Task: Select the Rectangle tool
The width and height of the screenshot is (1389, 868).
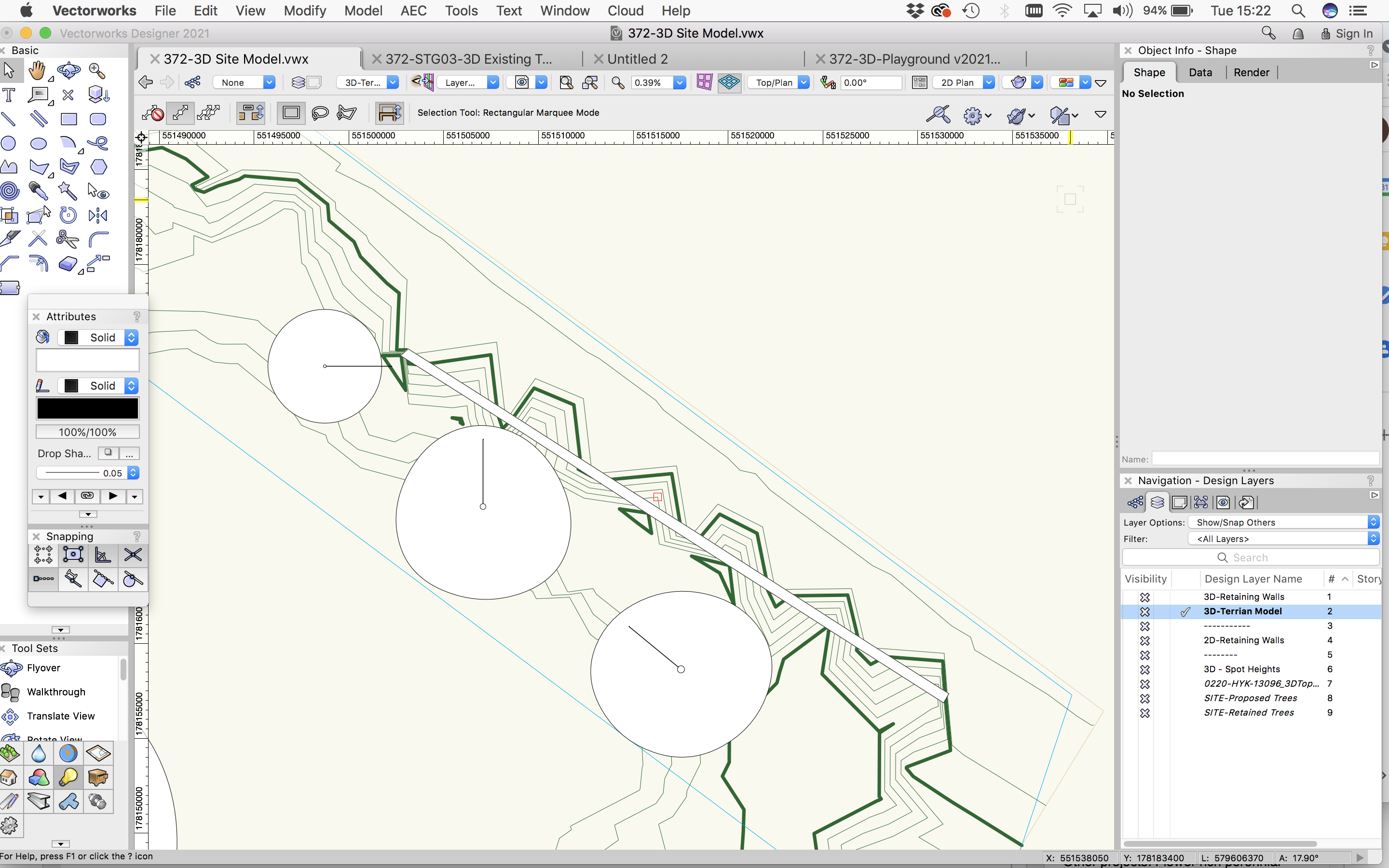Action: point(68,119)
